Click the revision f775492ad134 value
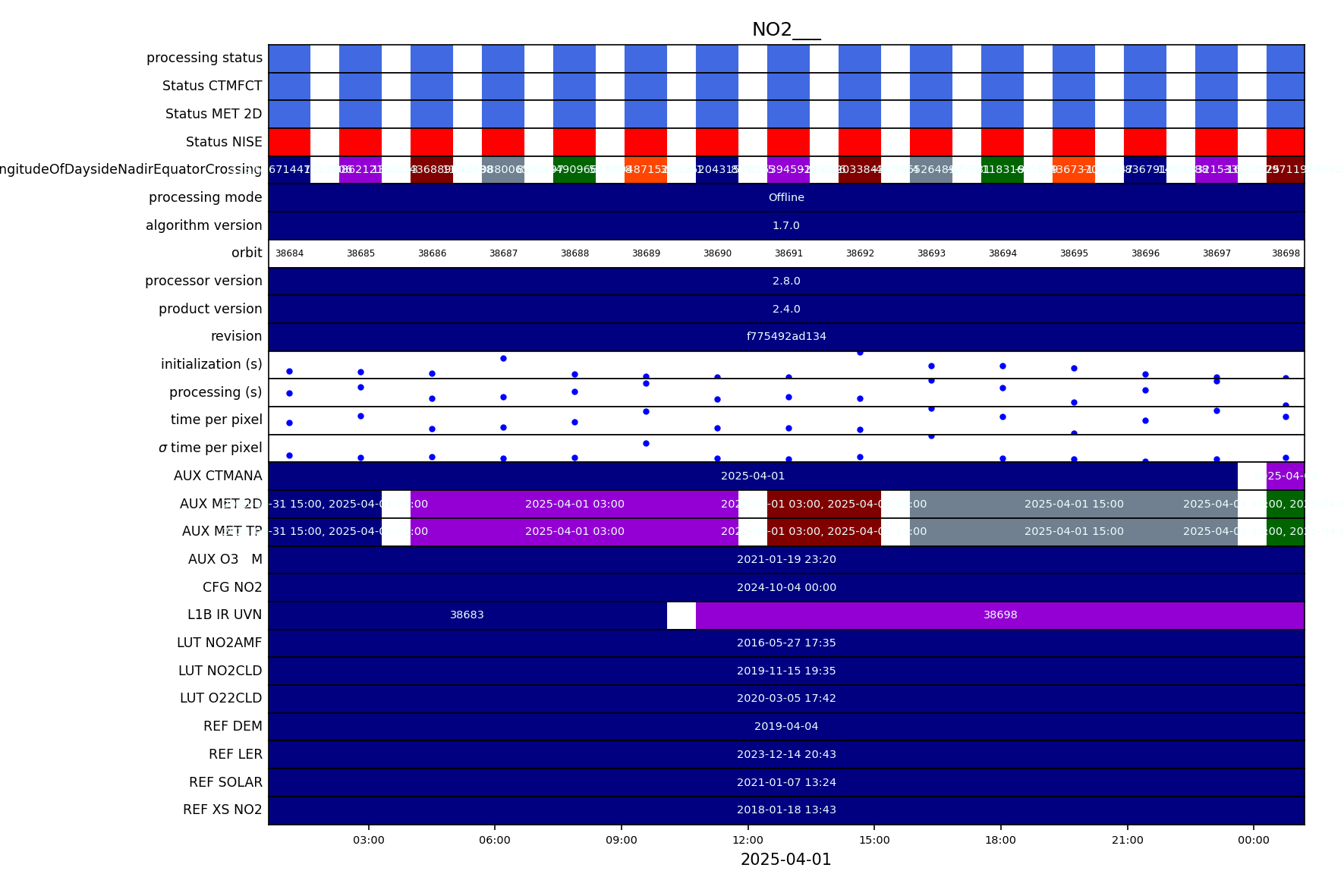The image size is (1344, 896). (786, 337)
